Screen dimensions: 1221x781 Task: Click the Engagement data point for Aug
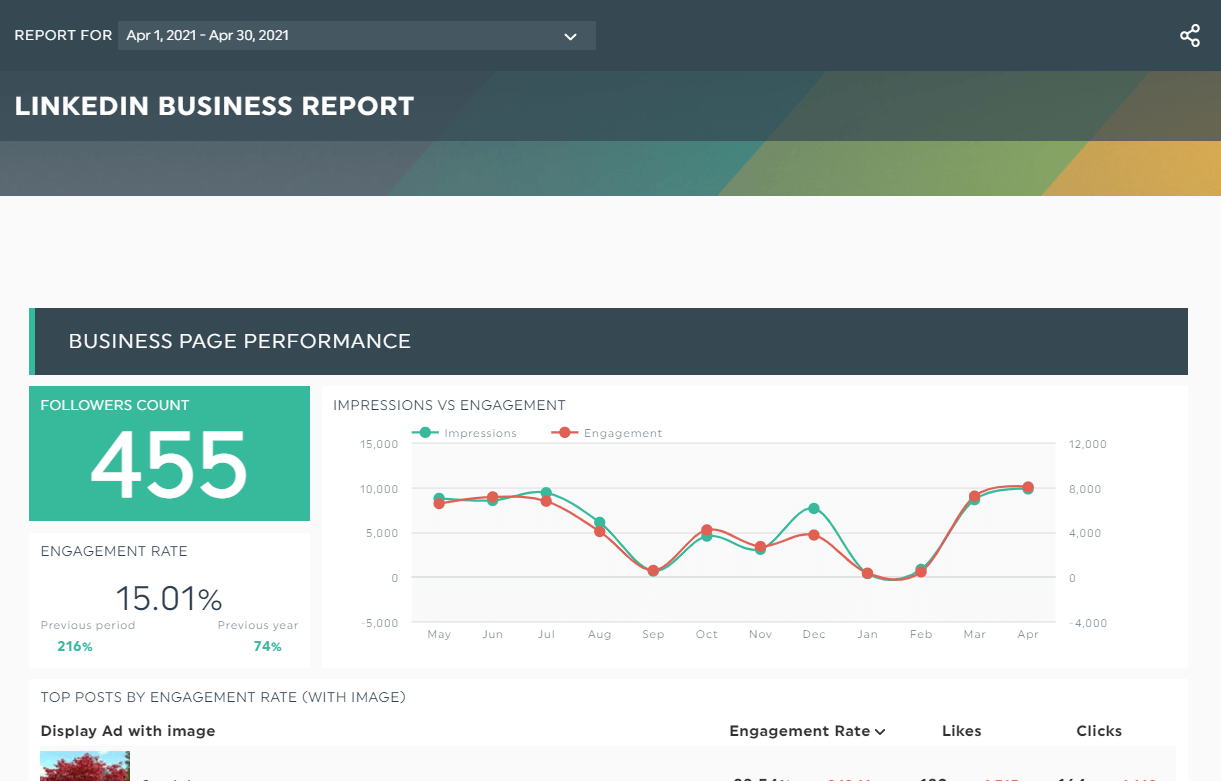(x=600, y=532)
